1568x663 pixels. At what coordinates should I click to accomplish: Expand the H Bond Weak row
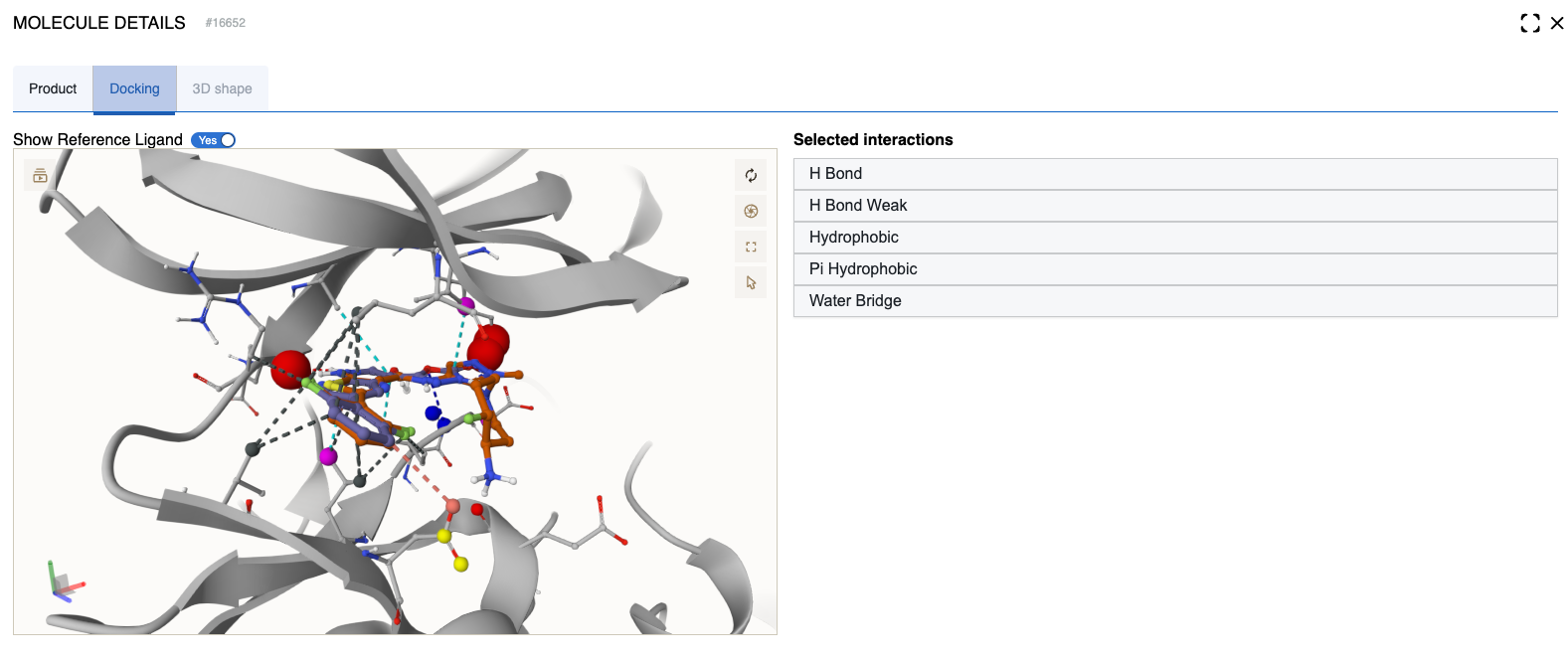[1174, 206]
